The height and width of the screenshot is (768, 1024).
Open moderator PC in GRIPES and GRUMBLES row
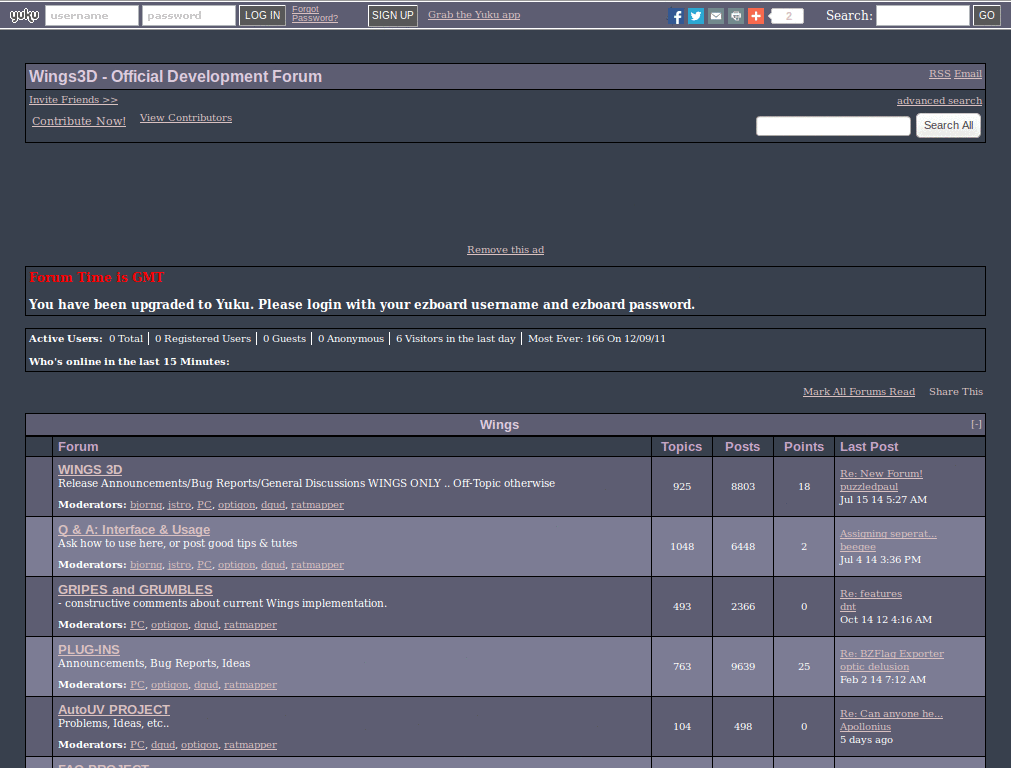click(x=137, y=625)
